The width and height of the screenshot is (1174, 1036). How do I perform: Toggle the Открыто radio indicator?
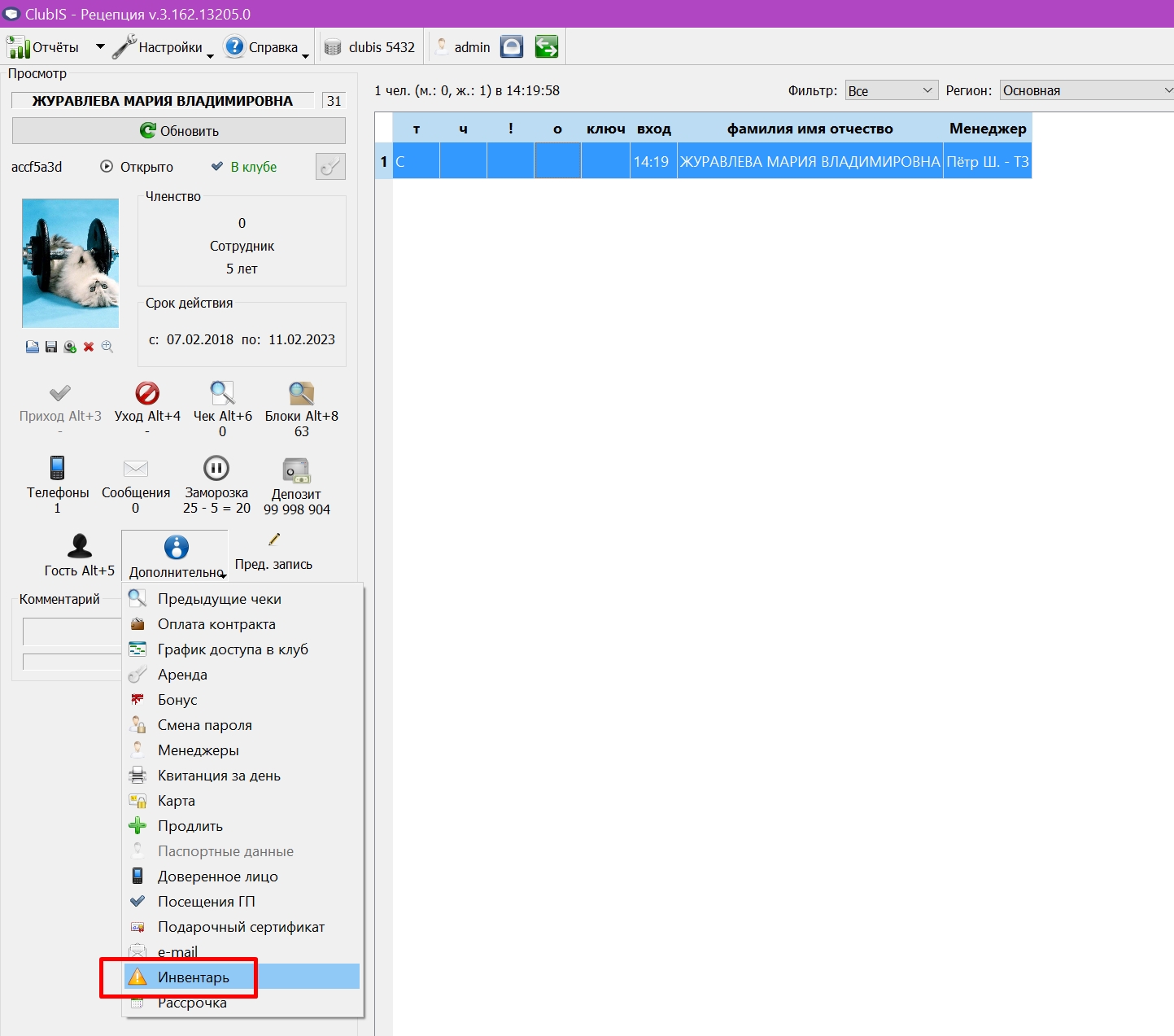107,167
